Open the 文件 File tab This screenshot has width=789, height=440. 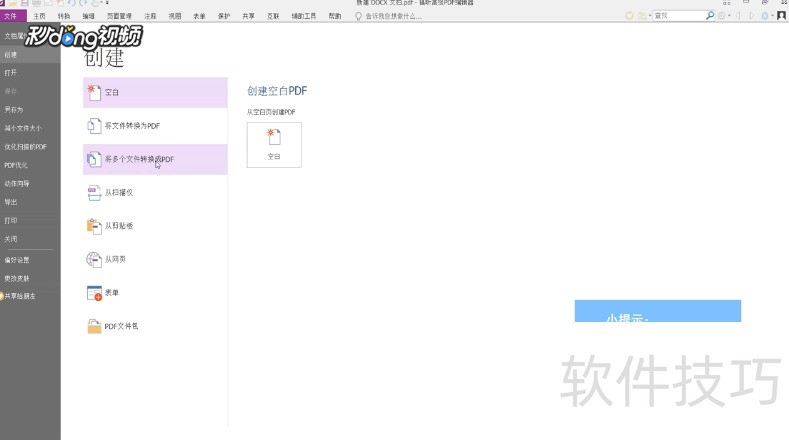pos(11,16)
